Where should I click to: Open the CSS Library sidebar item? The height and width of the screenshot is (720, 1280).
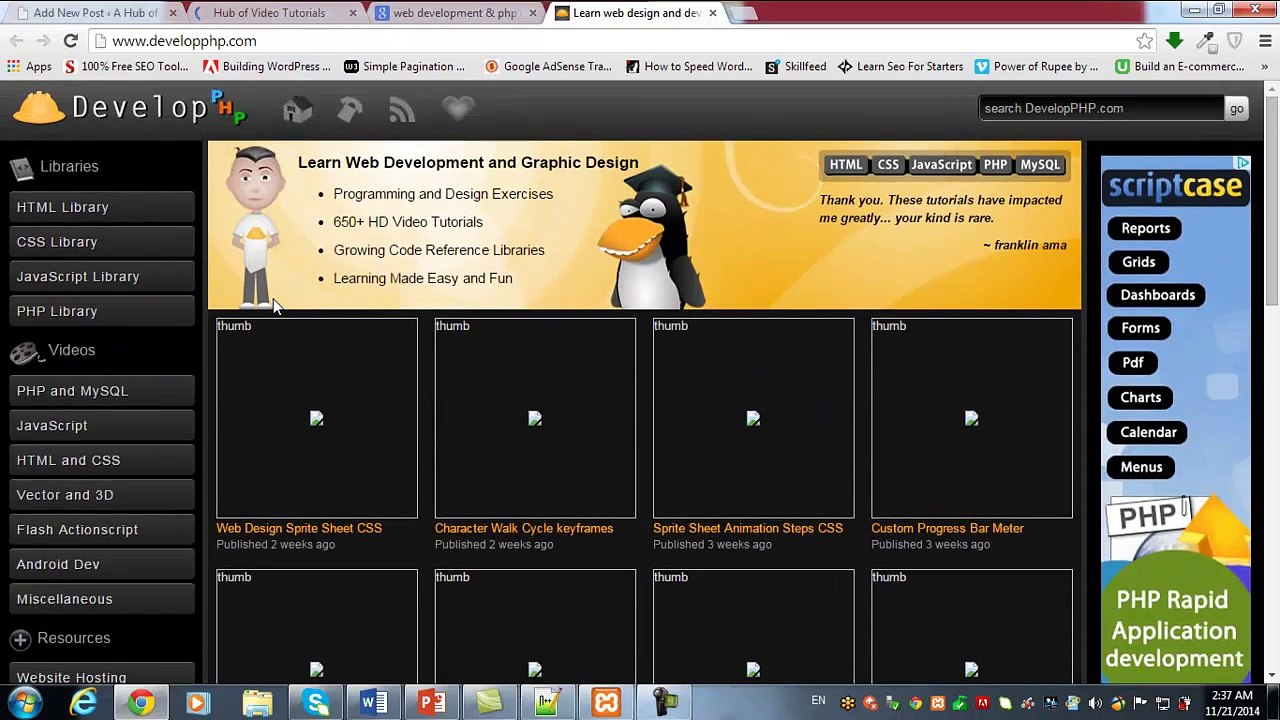[x=102, y=242]
